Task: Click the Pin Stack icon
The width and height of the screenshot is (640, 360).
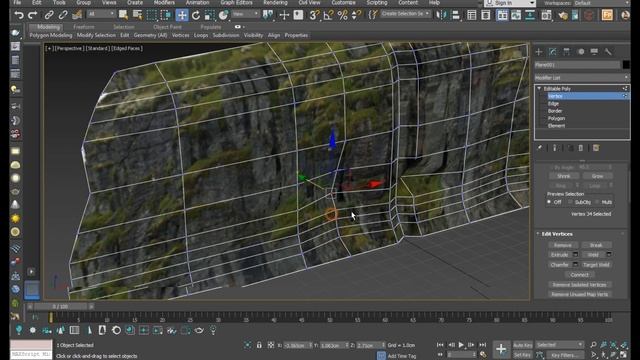Action: coord(540,148)
